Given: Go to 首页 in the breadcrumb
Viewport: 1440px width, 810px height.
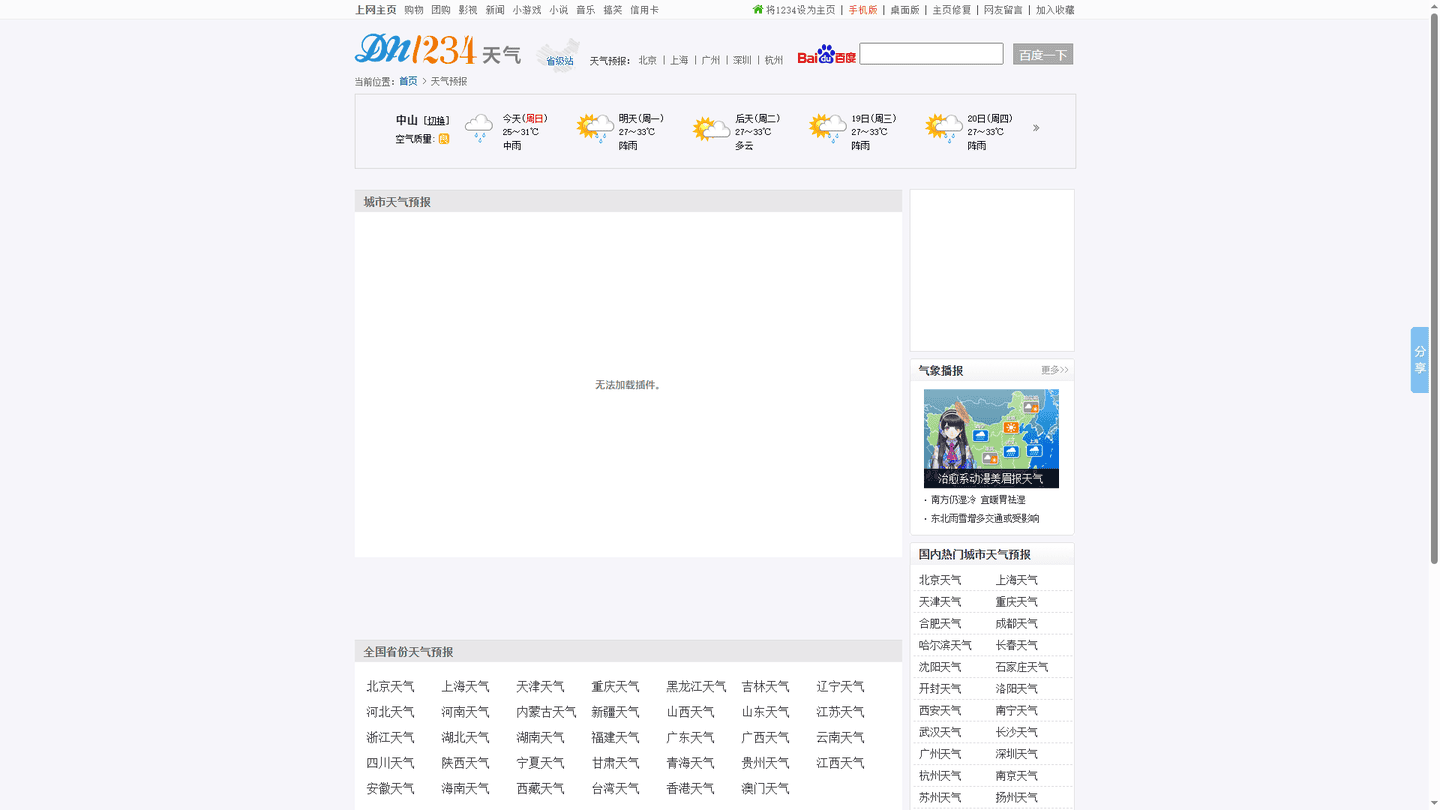Looking at the screenshot, I should (x=408, y=81).
